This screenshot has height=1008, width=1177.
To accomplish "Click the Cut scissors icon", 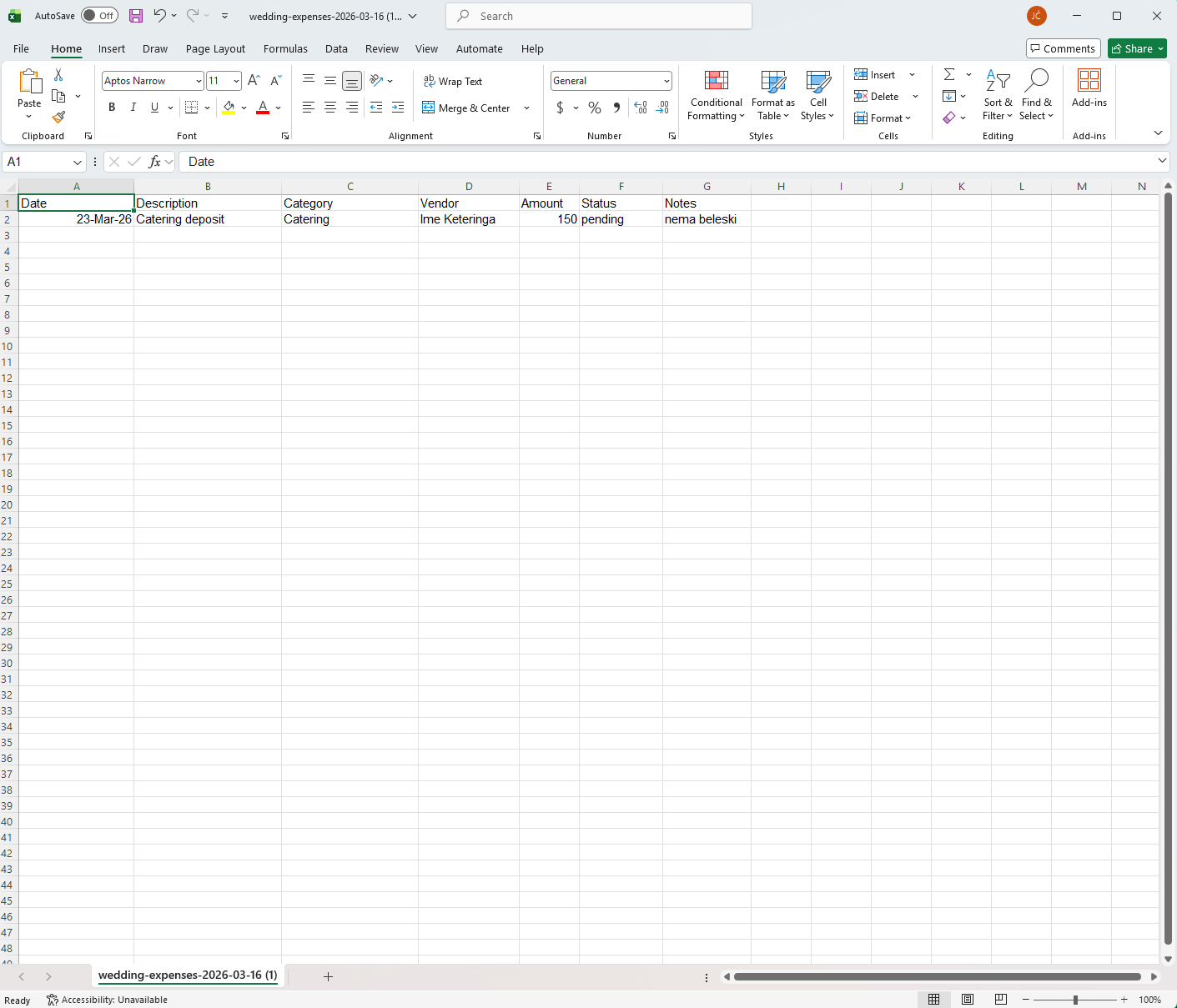I will click(58, 75).
